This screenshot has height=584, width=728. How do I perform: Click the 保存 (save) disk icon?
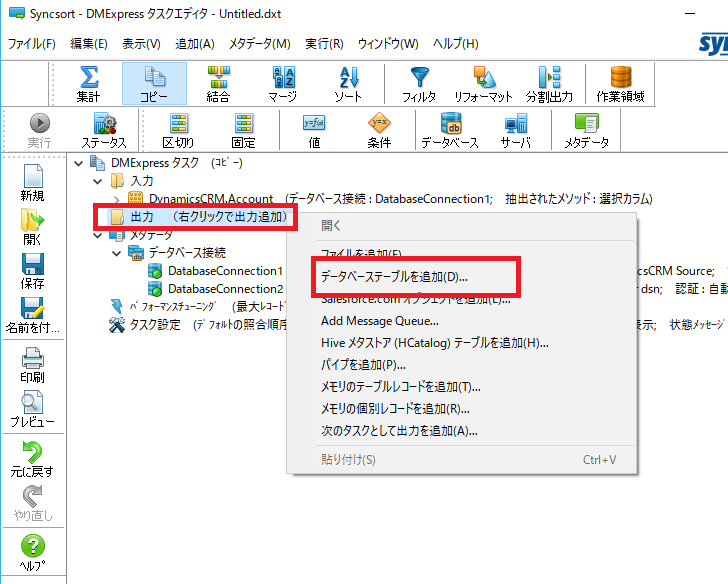click(32, 271)
